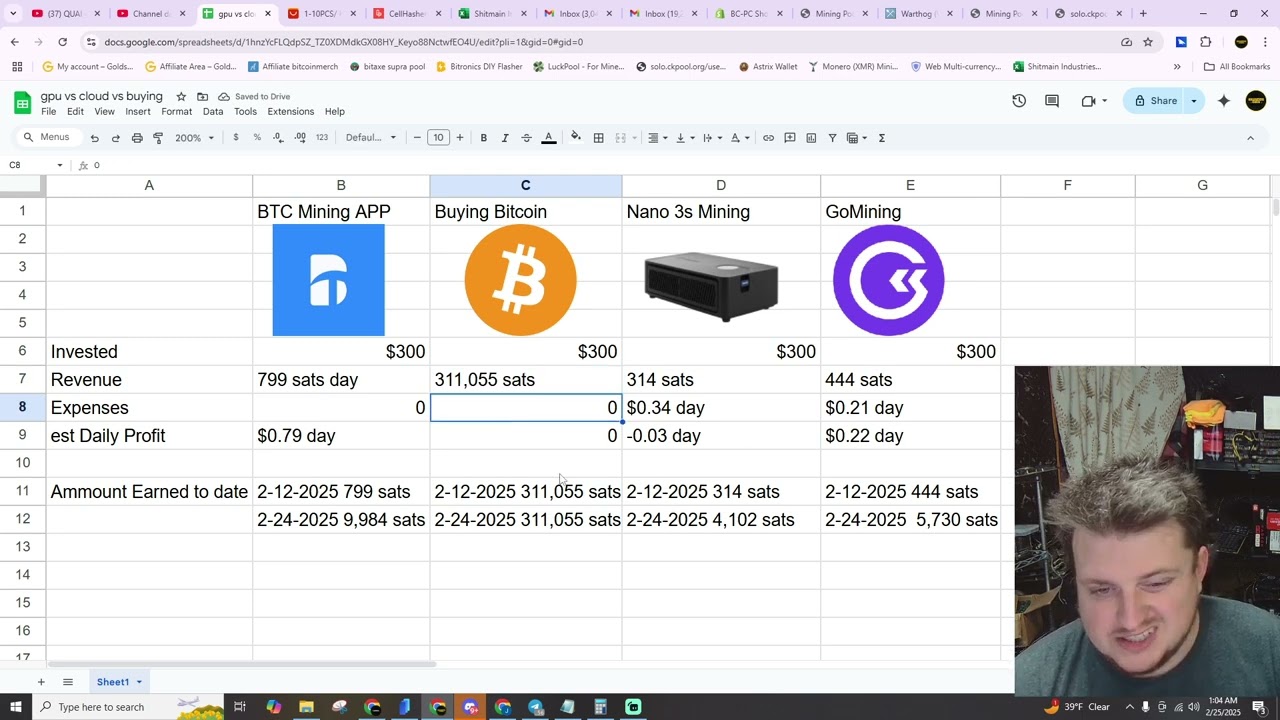
Task: Decrease decimal places
Action: coord(278,138)
